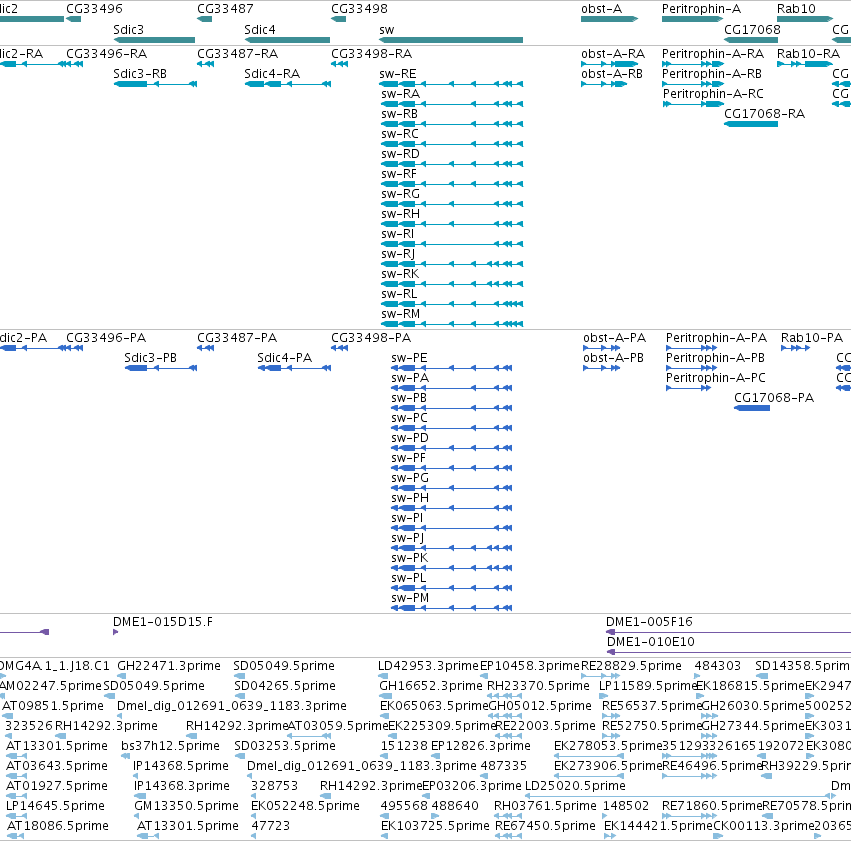The height and width of the screenshot is (841, 851).
Task: Open the bs37h12.5prime EST label
Action: 170,746
